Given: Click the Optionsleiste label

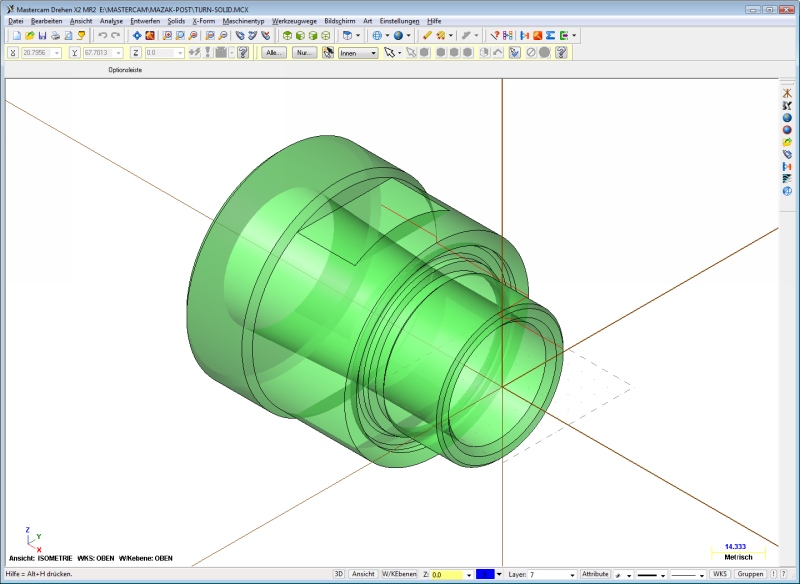Looking at the screenshot, I should point(125,70).
